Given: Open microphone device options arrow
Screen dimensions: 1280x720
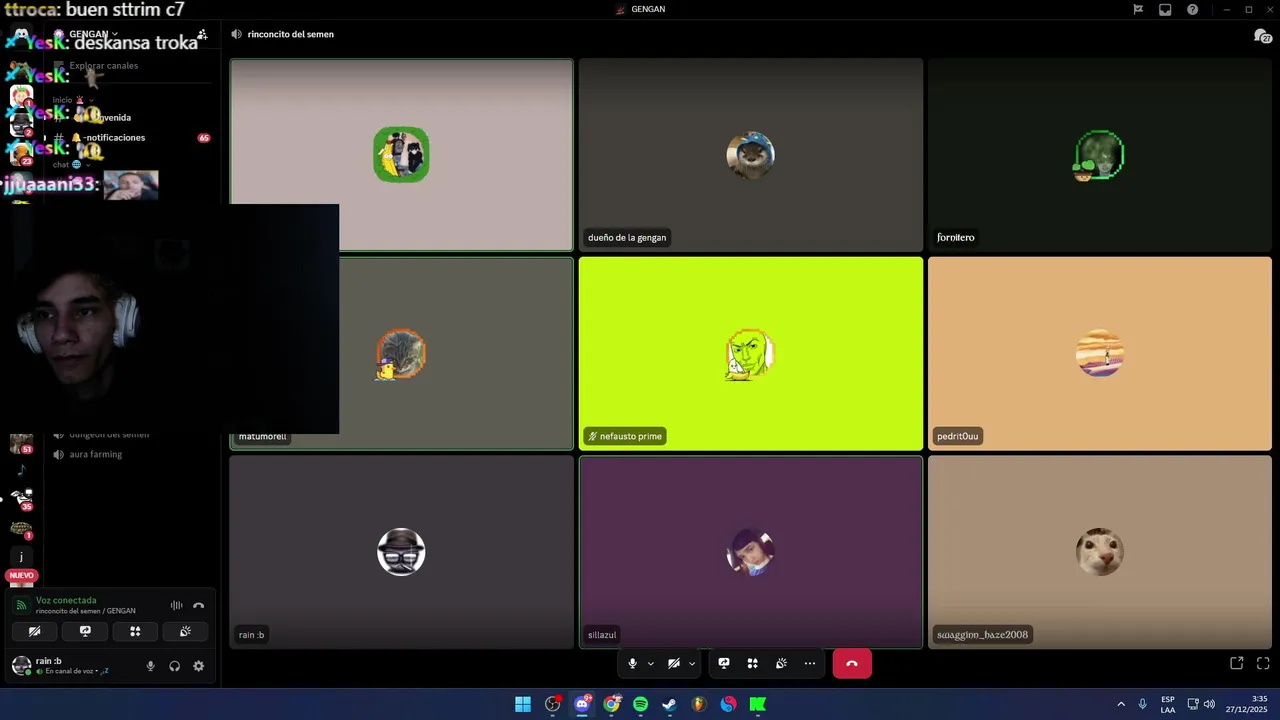Looking at the screenshot, I should click(650, 663).
